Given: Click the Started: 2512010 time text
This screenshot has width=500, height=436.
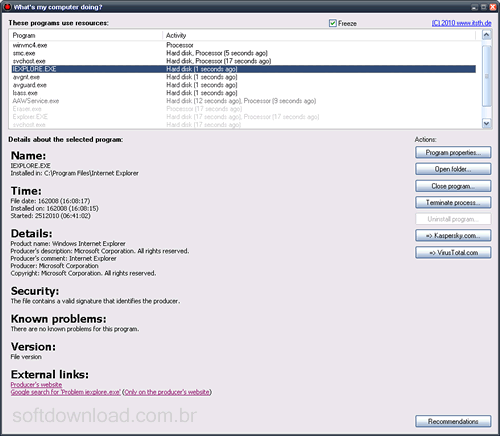Looking at the screenshot, I should pos(50,216).
